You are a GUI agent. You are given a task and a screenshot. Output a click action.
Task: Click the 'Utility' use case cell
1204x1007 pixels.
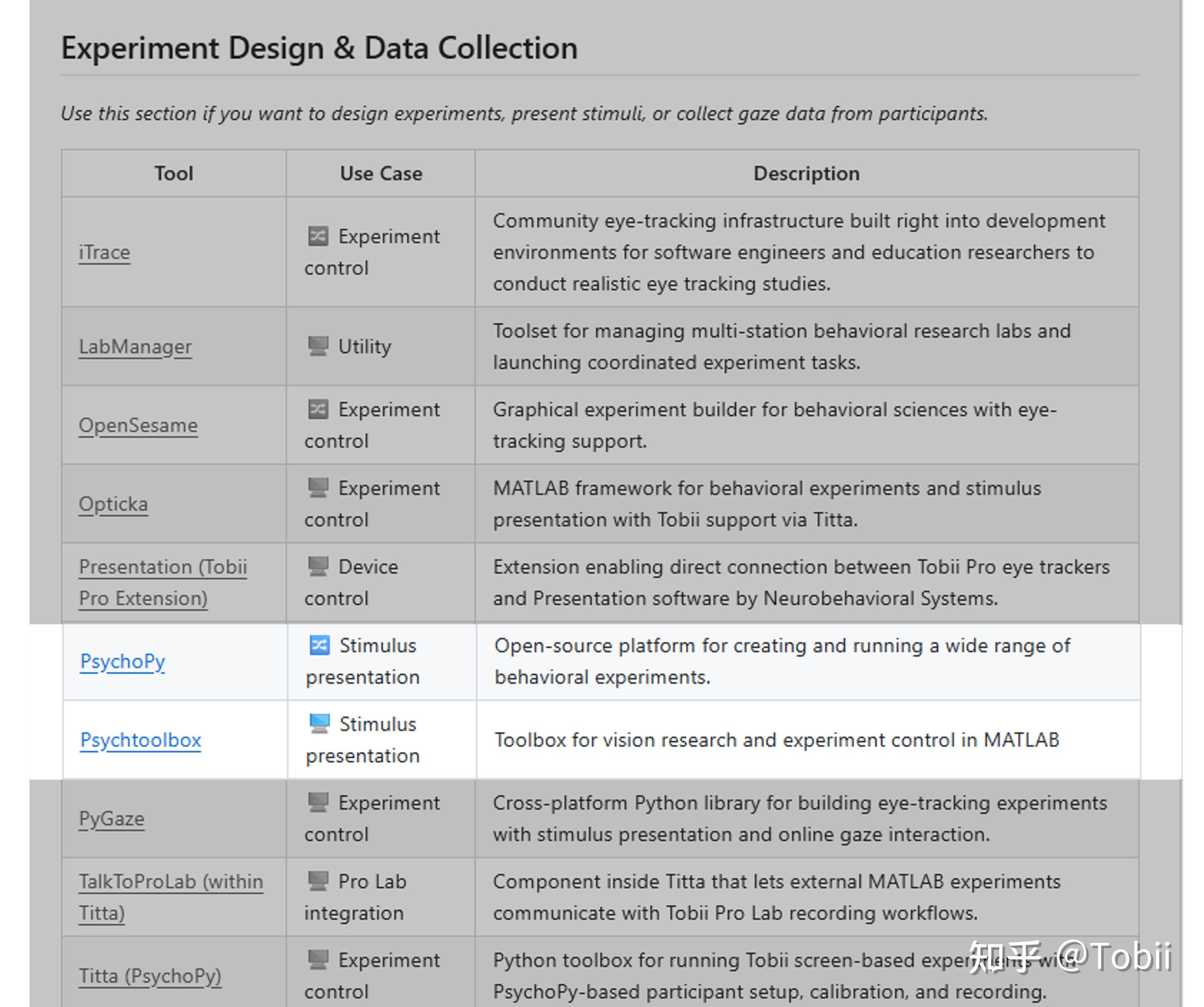[x=381, y=347]
